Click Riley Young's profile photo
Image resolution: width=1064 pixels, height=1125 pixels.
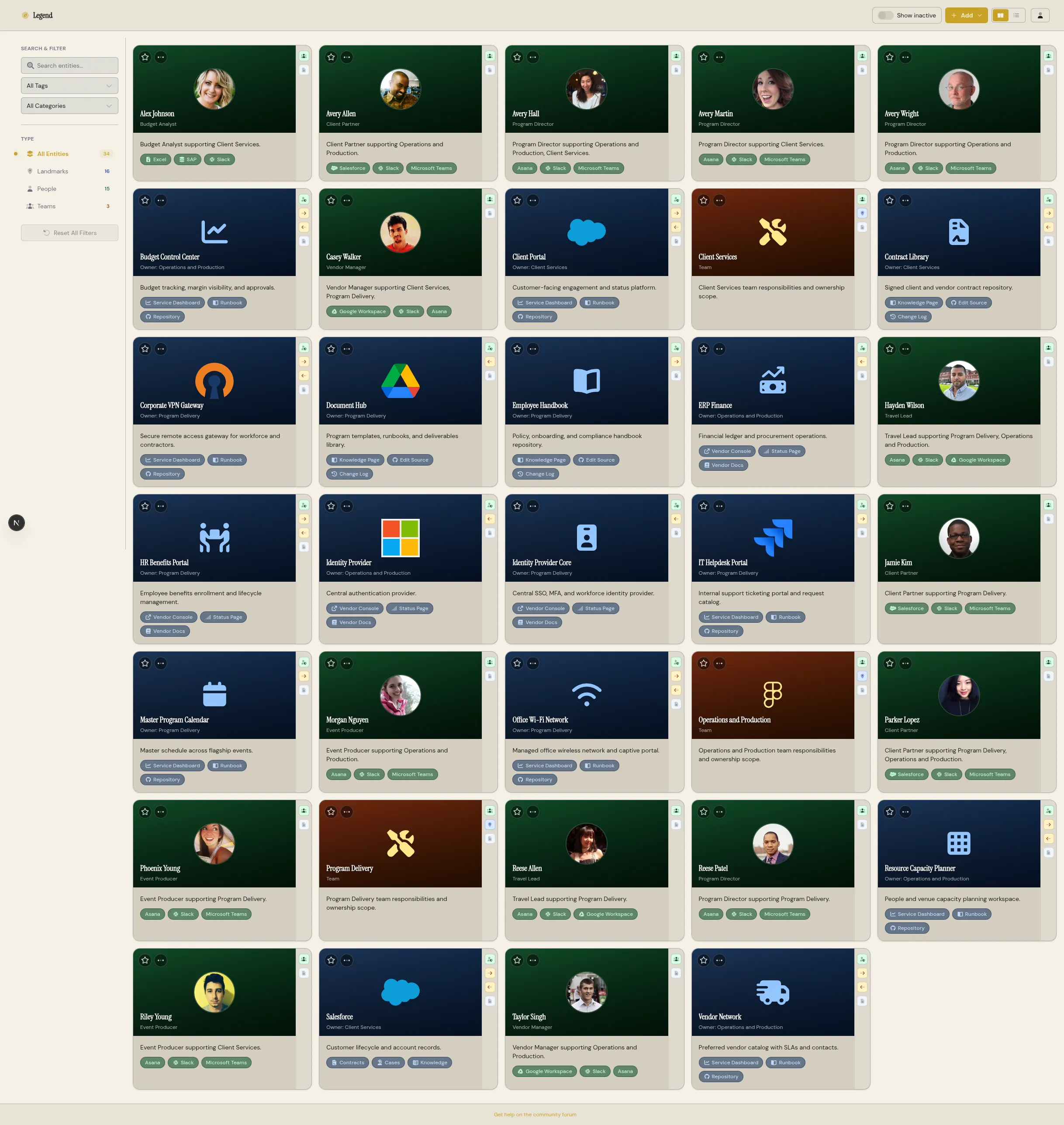(214, 992)
